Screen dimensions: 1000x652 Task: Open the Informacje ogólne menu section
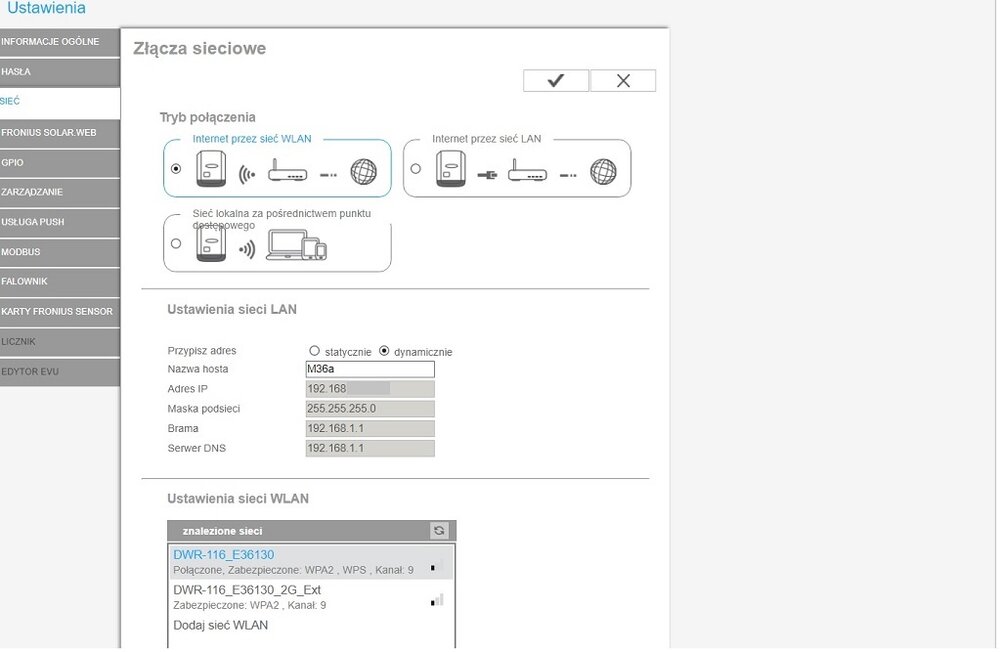tap(60, 42)
